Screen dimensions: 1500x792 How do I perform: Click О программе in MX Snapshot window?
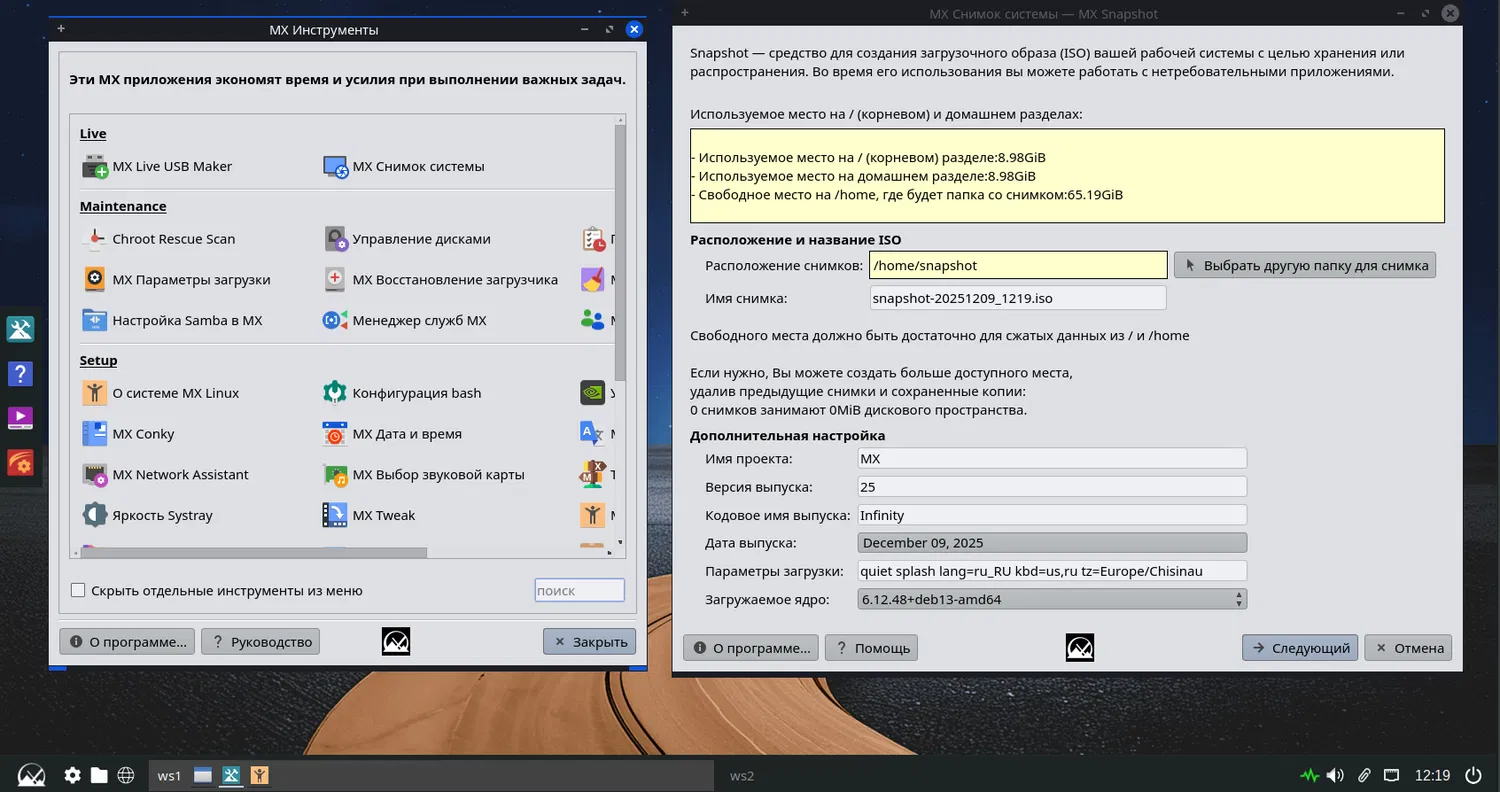(751, 648)
